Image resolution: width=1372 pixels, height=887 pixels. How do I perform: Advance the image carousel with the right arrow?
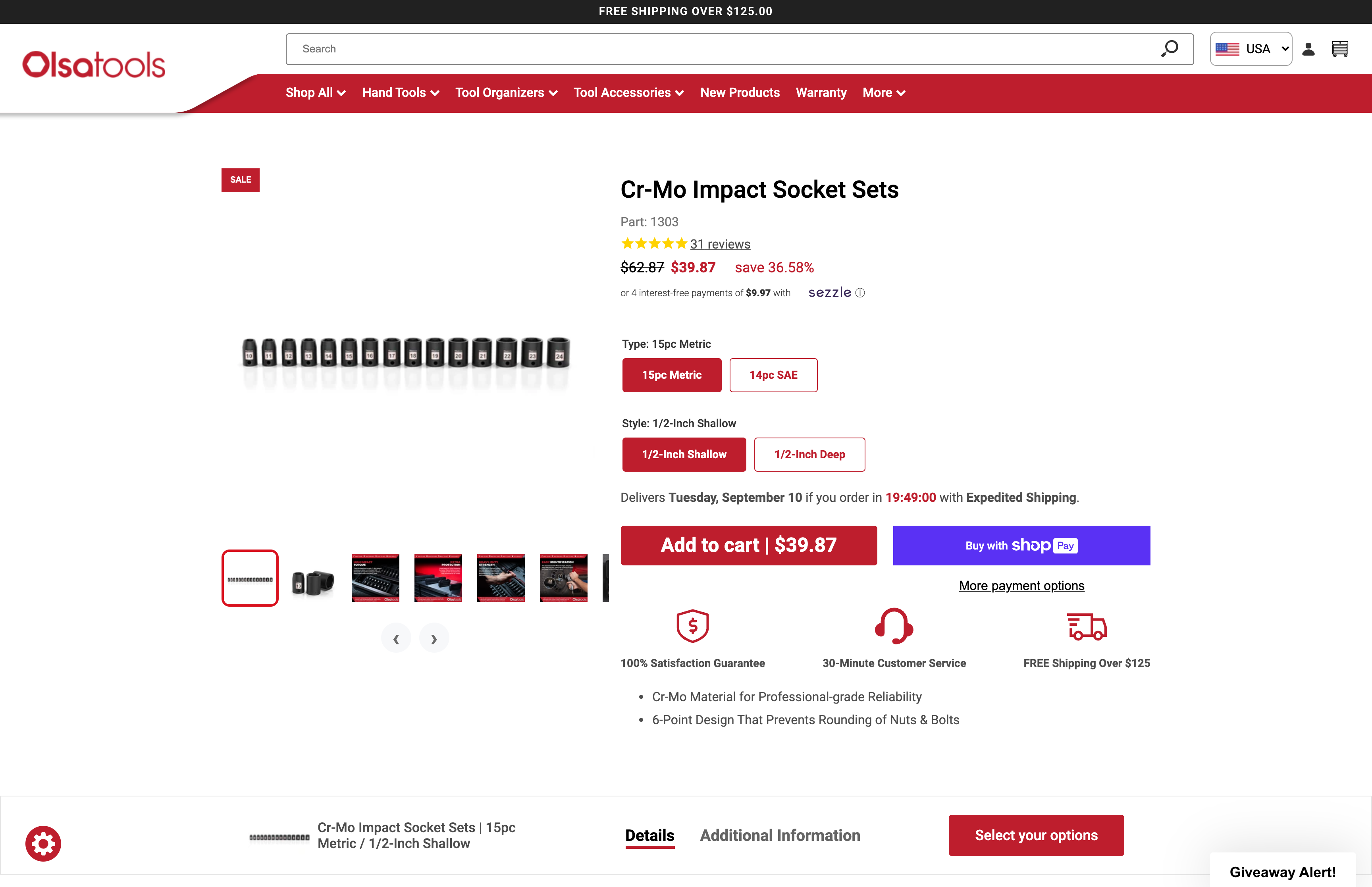click(434, 638)
